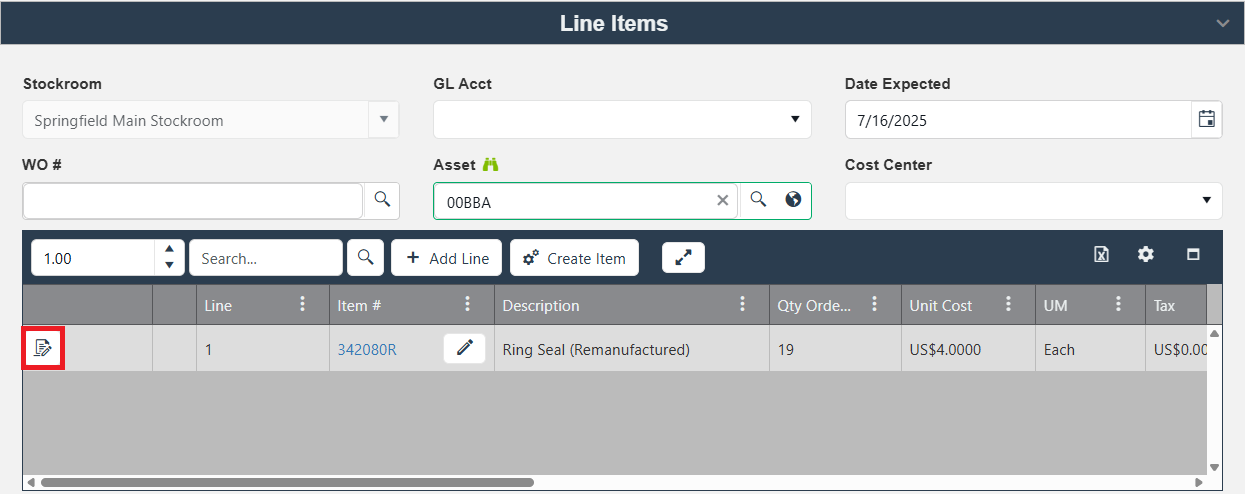Open the Cost Center dropdown

pyautogui.click(x=1206, y=200)
